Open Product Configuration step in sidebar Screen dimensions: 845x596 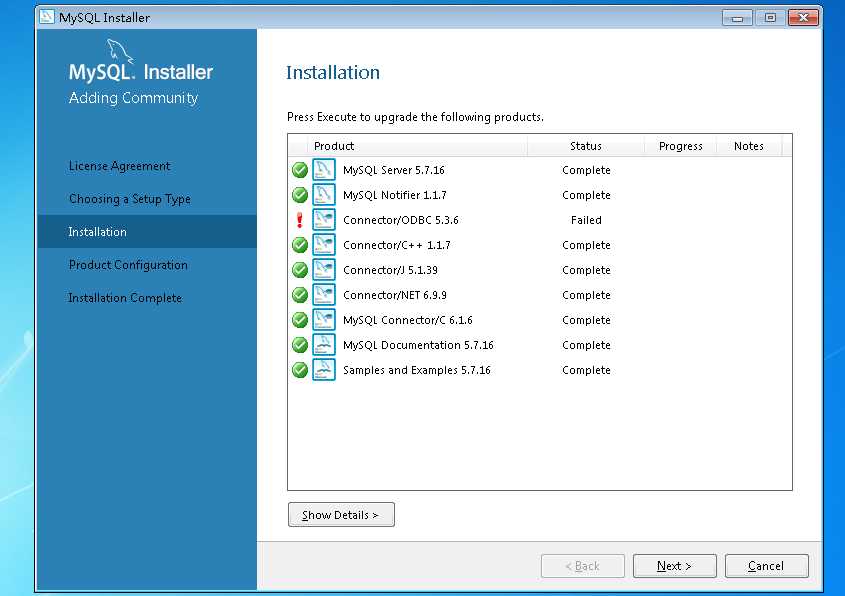tap(128, 265)
